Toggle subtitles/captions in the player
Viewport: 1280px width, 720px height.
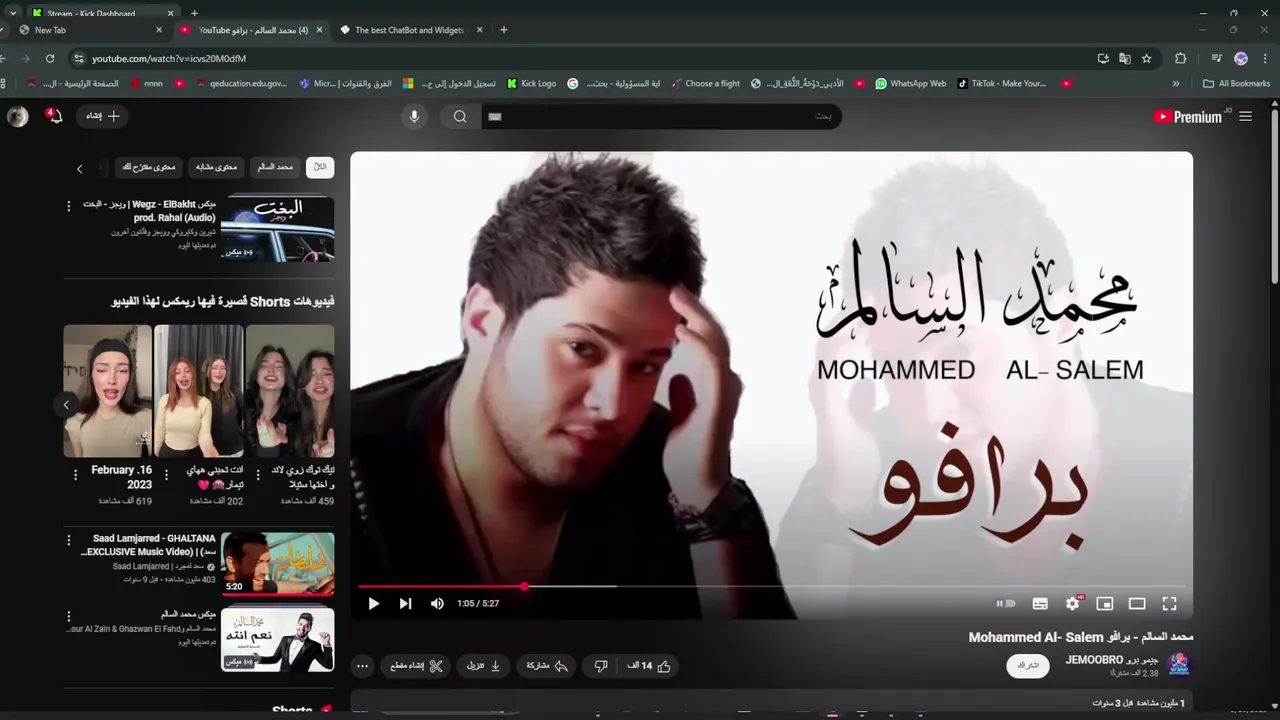[x=1040, y=603]
